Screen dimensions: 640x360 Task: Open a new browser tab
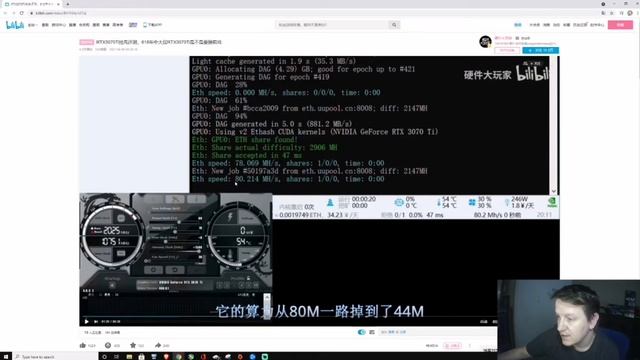[67, 4]
